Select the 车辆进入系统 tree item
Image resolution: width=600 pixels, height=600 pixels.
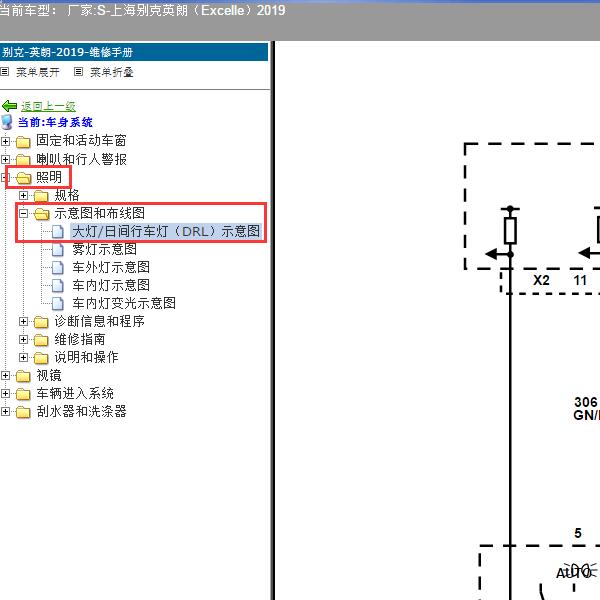tap(75, 393)
